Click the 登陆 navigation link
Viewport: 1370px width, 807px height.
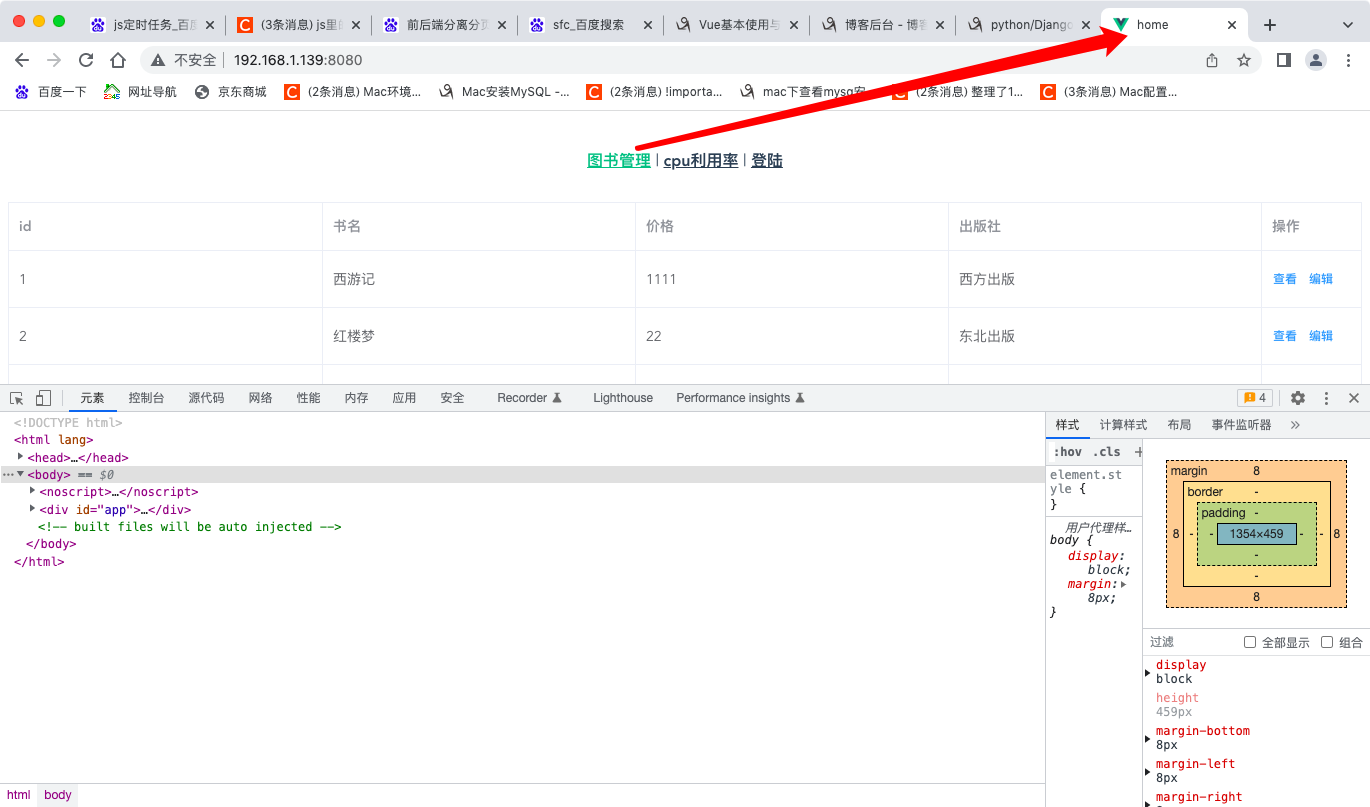click(767, 161)
